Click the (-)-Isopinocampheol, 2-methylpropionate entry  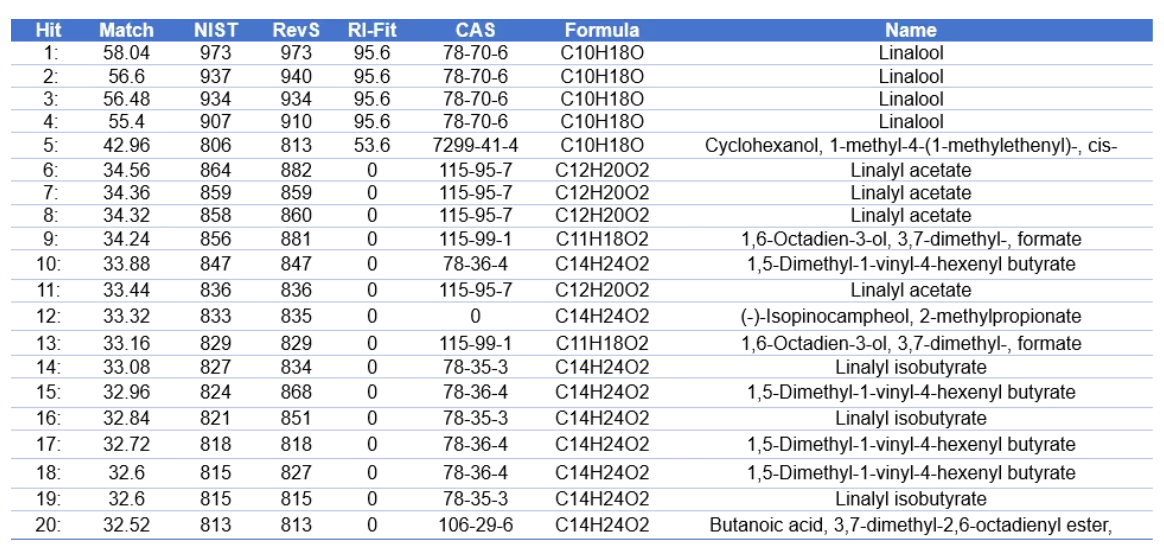[x=910, y=316]
